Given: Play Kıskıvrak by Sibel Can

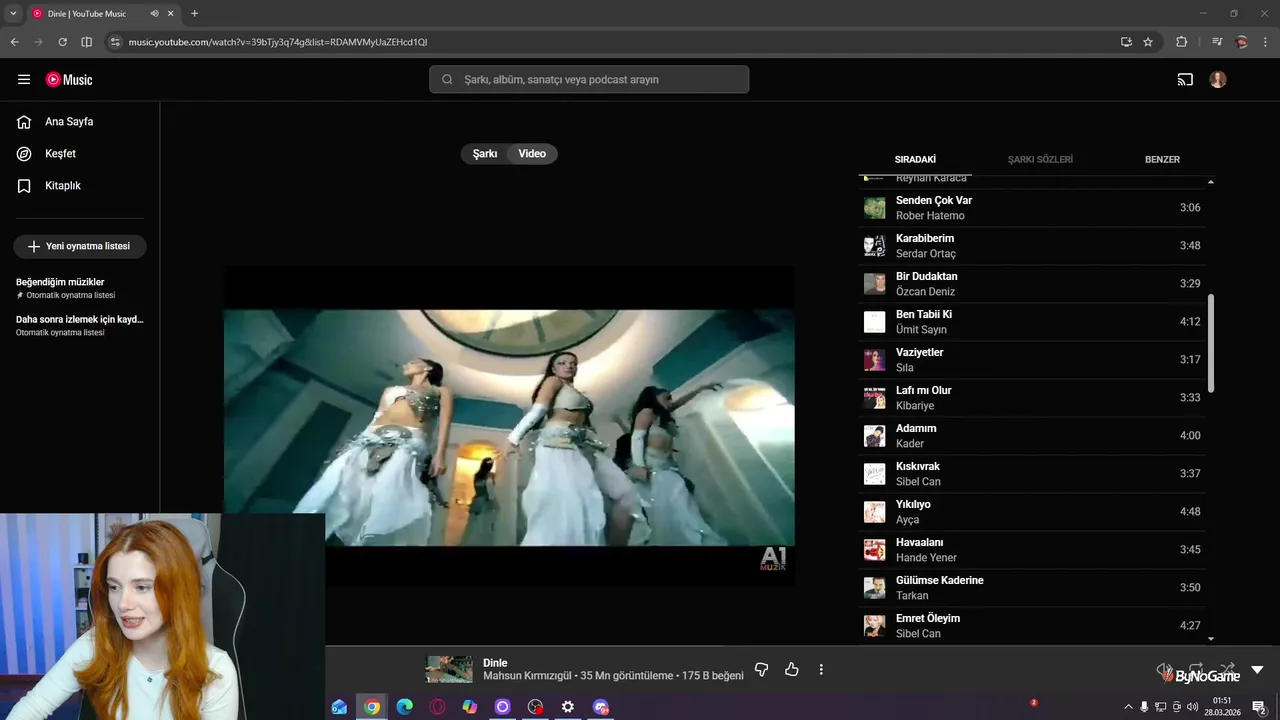Looking at the screenshot, I should (x=1032, y=474).
